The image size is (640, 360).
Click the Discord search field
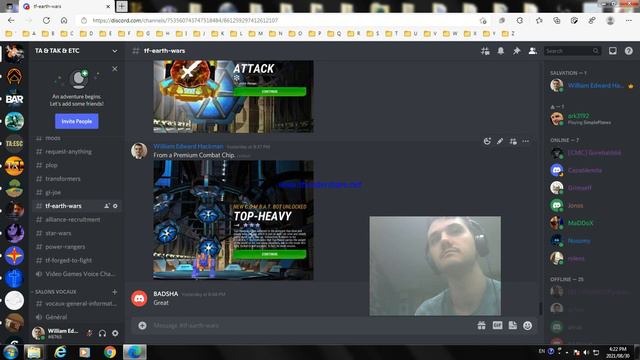click(572, 51)
